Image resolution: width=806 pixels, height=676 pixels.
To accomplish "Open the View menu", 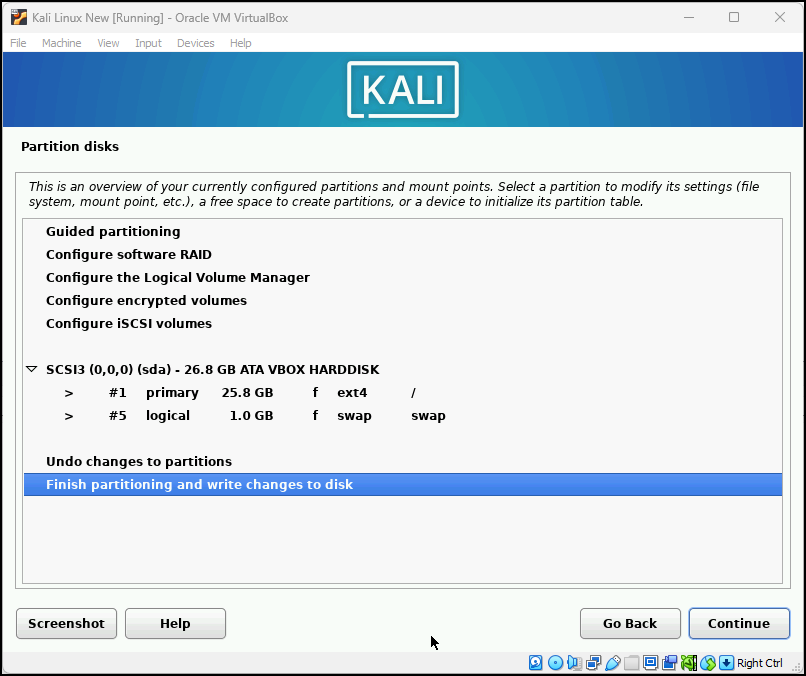I will point(108,43).
